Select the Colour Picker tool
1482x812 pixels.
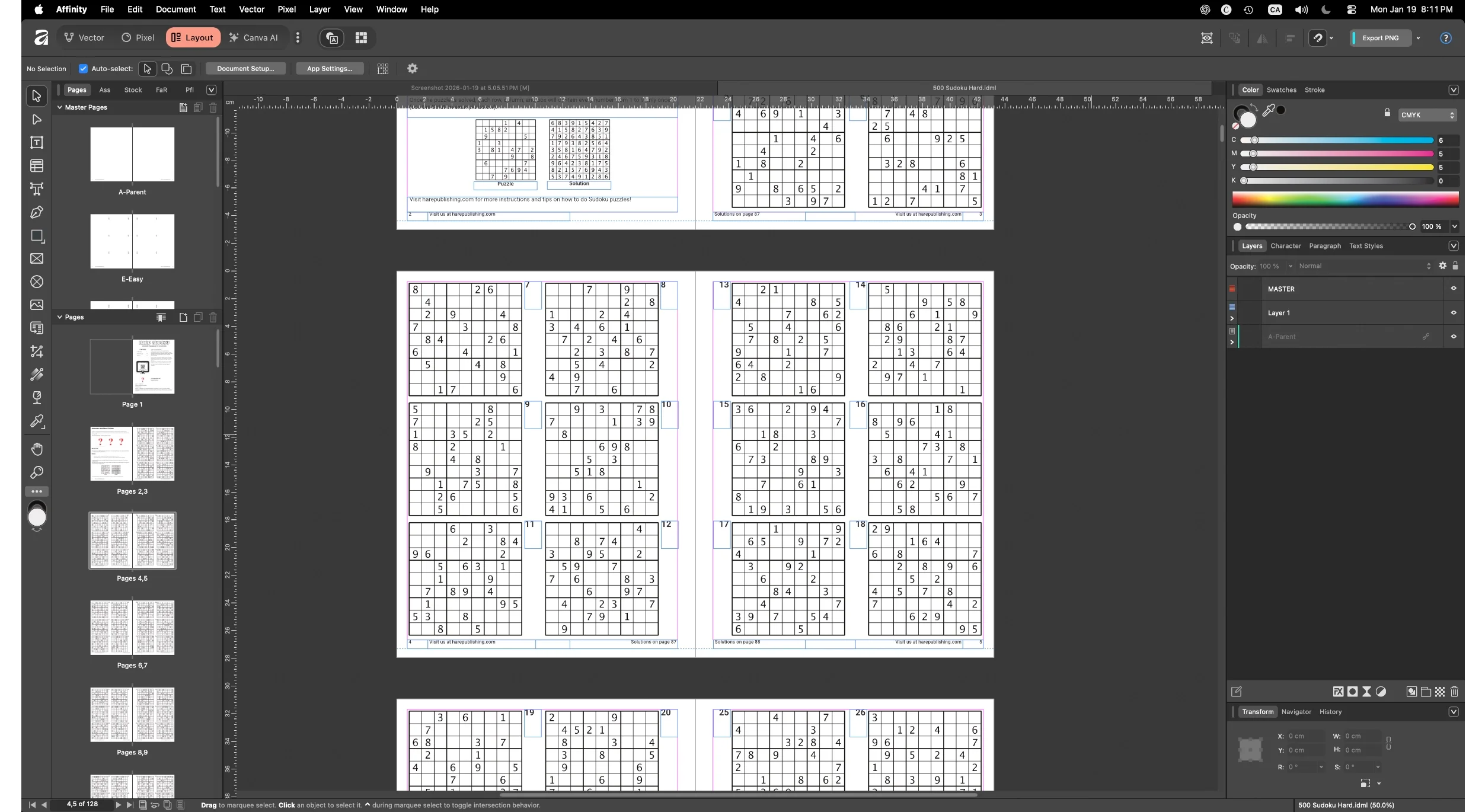coord(36,421)
